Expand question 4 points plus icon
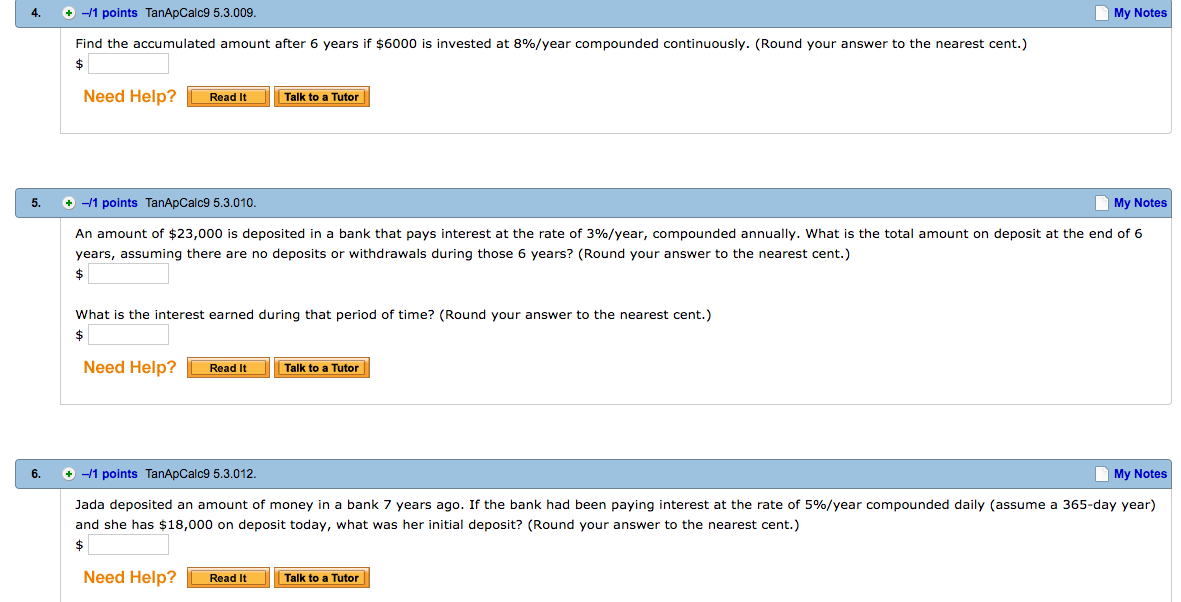Screen dimensions: 1181x602 69,13
